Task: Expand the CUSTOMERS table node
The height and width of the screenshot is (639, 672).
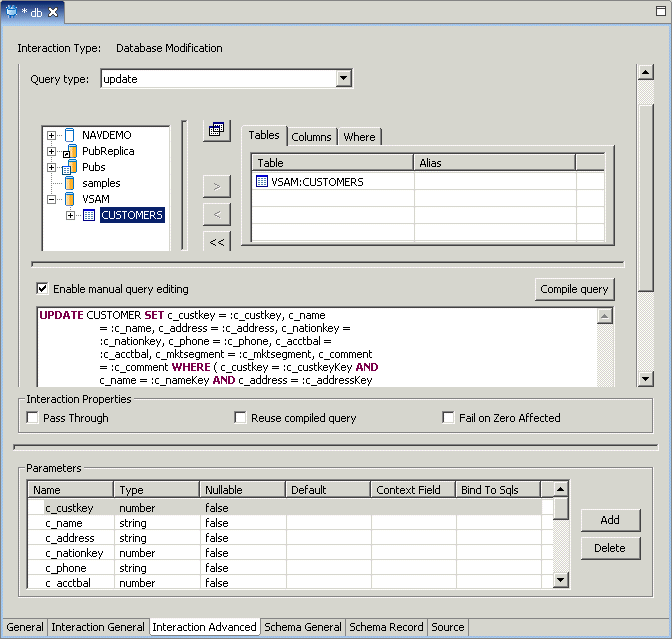Action: (x=71, y=216)
